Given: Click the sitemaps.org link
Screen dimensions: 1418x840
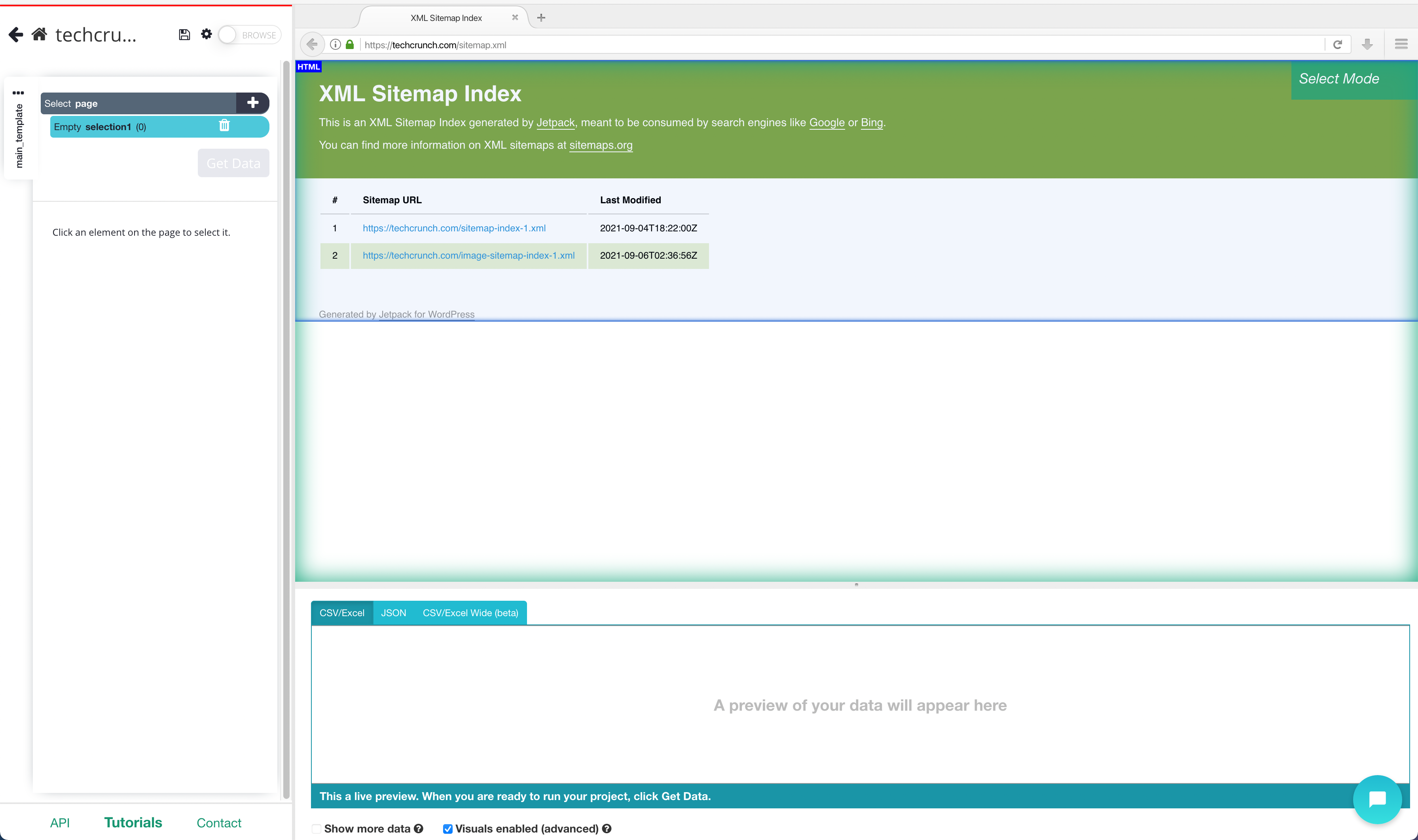Looking at the screenshot, I should pyautogui.click(x=600, y=145).
